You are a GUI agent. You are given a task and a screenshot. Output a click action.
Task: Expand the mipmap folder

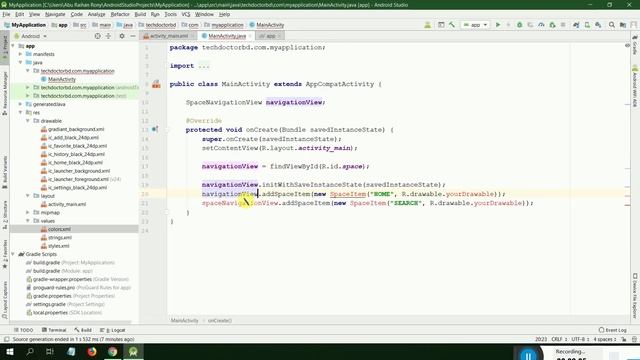coord(28,212)
